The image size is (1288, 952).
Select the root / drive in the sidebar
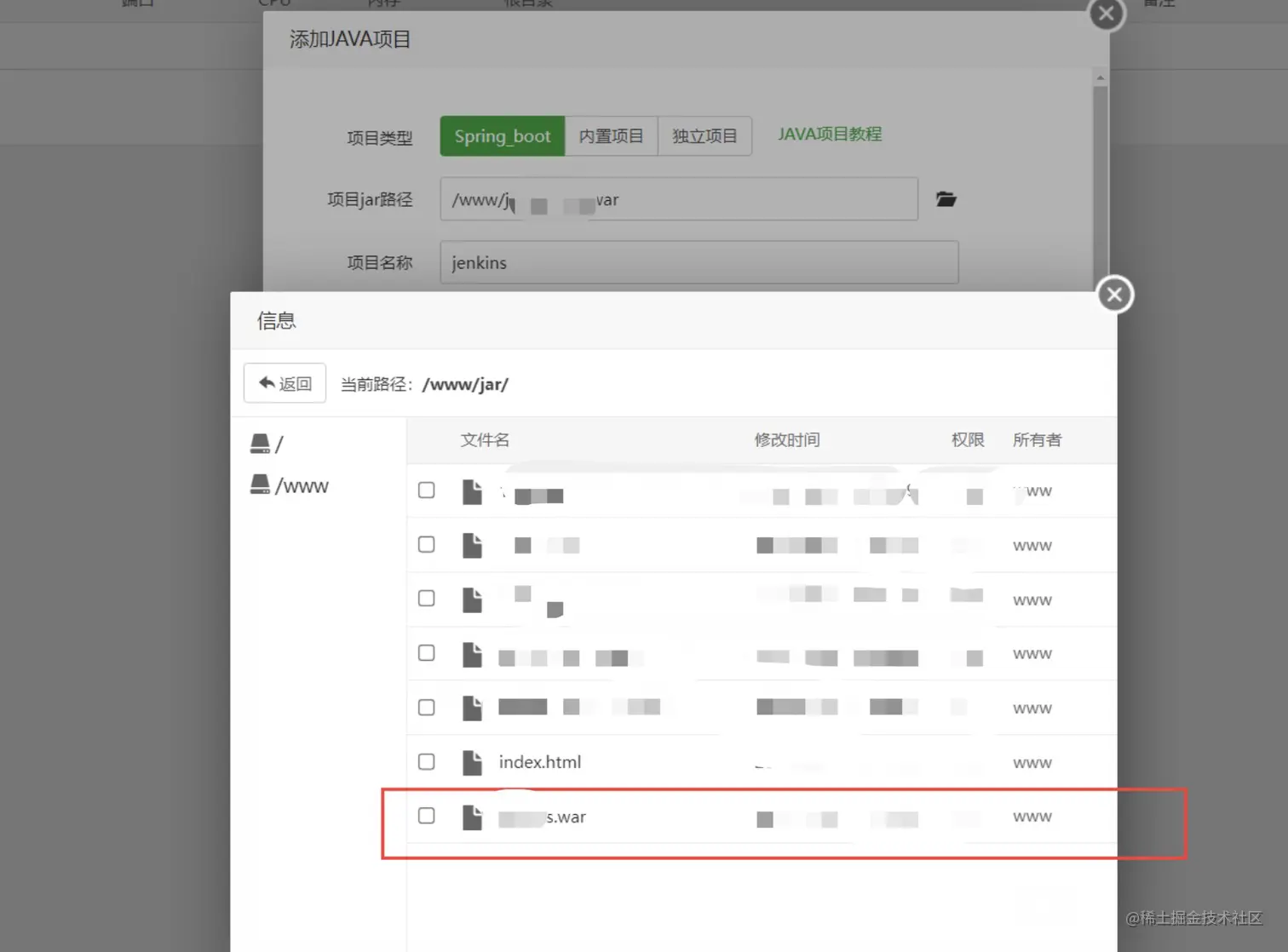coord(267,444)
